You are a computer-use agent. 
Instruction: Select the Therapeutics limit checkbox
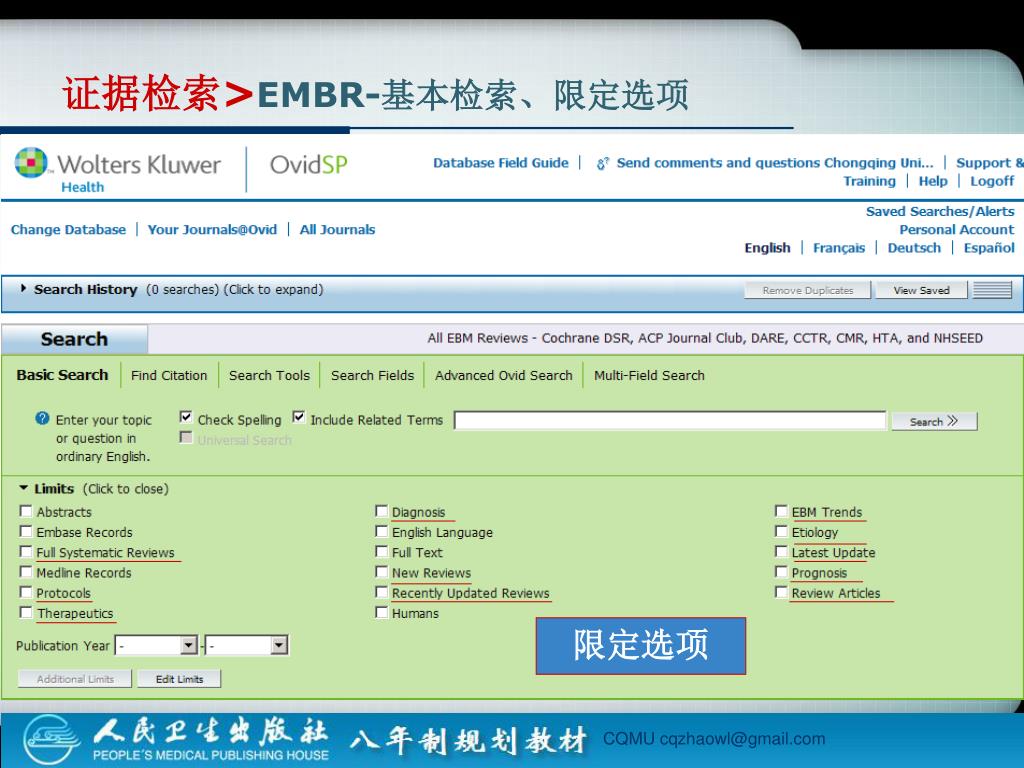(26, 612)
